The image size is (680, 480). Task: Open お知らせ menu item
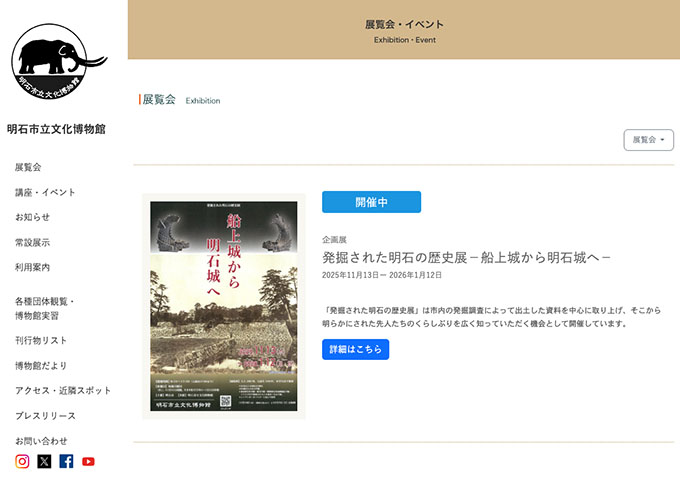(x=33, y=217)
